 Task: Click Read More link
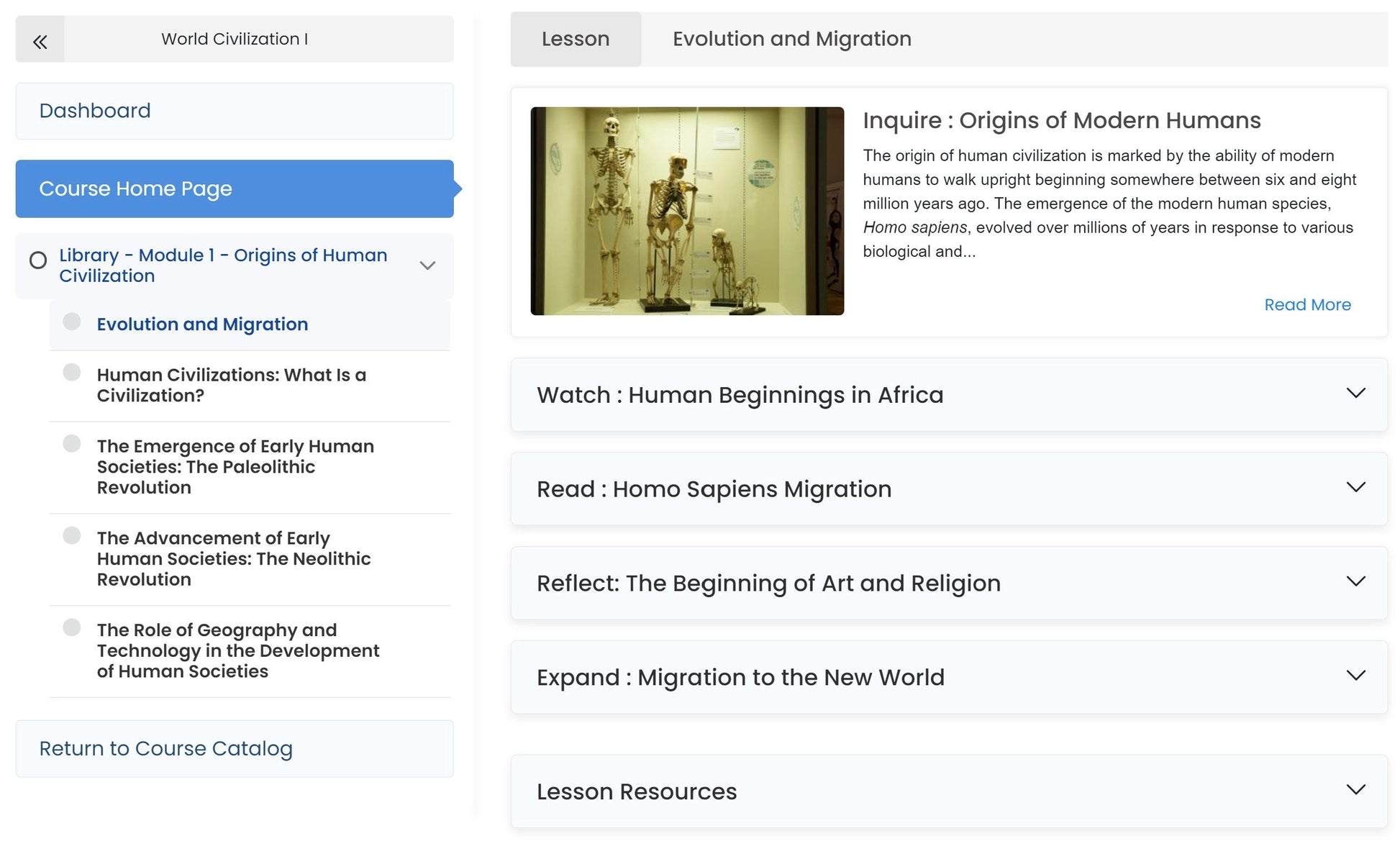point(1307,304)
